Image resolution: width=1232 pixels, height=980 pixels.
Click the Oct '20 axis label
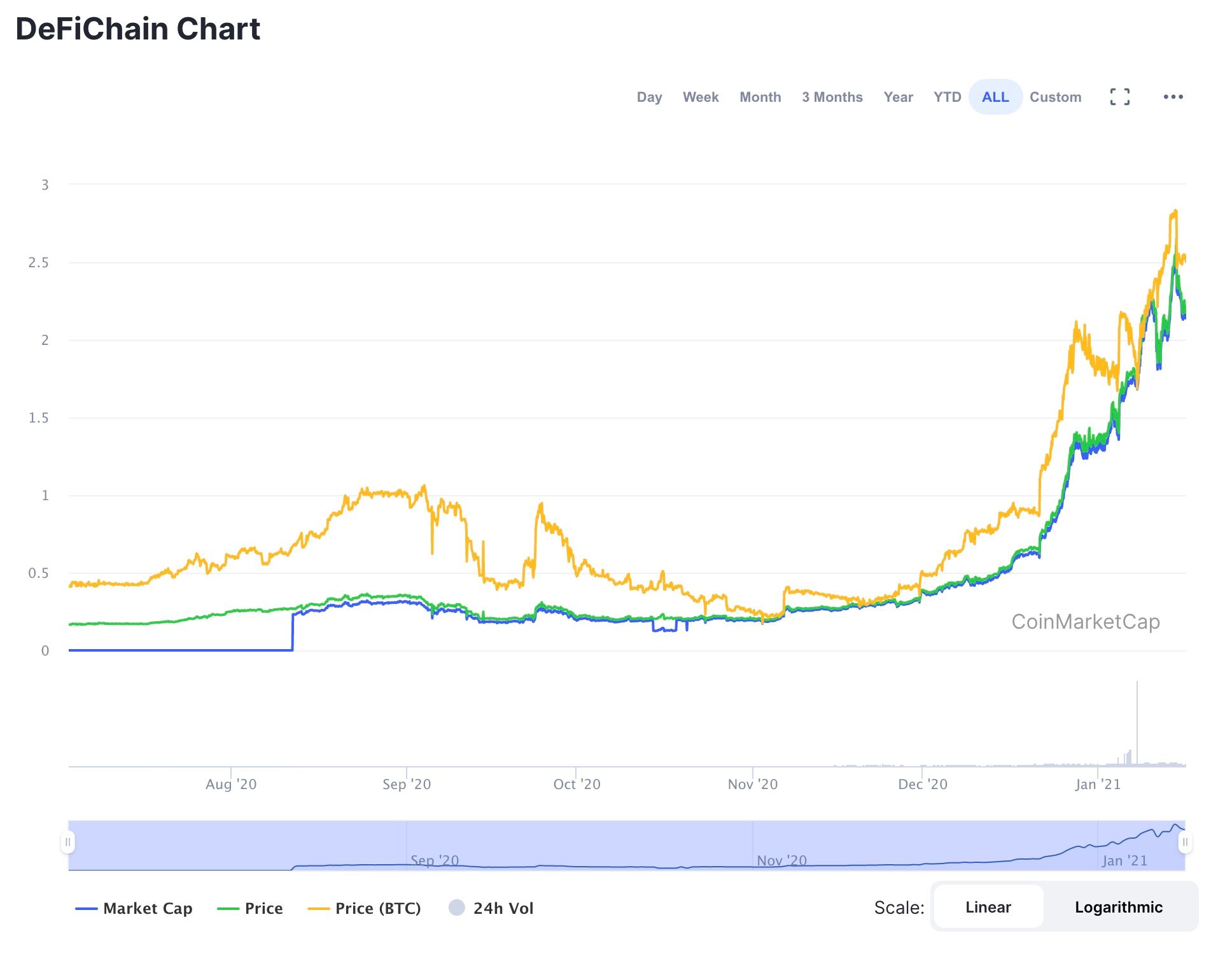pyautogui.click(x=577, y=784)
